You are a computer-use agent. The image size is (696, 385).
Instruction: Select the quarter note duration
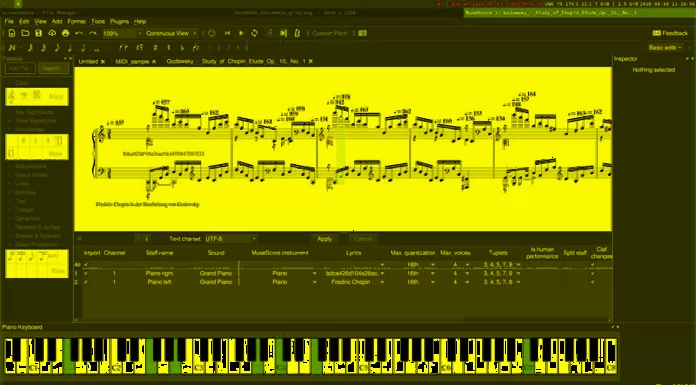pos(70,48)
